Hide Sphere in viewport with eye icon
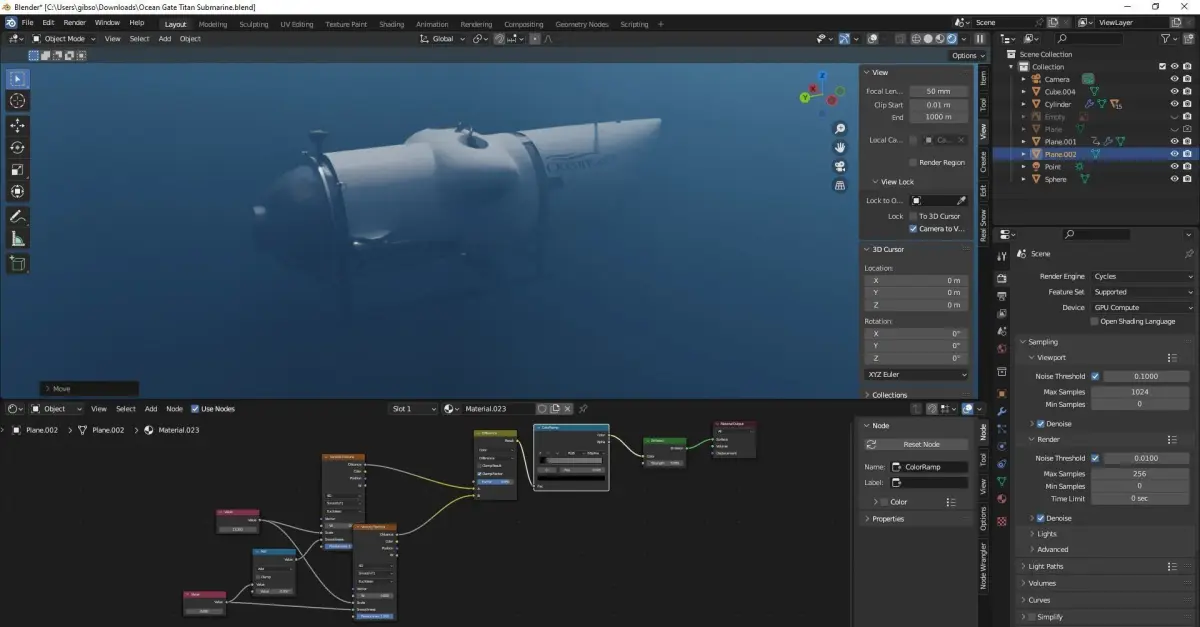 (x=1174, y=179)
